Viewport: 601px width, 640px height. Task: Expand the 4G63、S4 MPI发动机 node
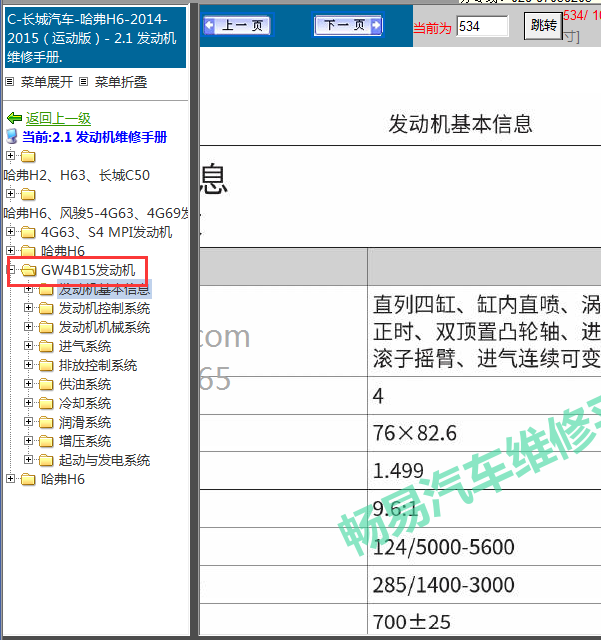click(x=11, y=231)
